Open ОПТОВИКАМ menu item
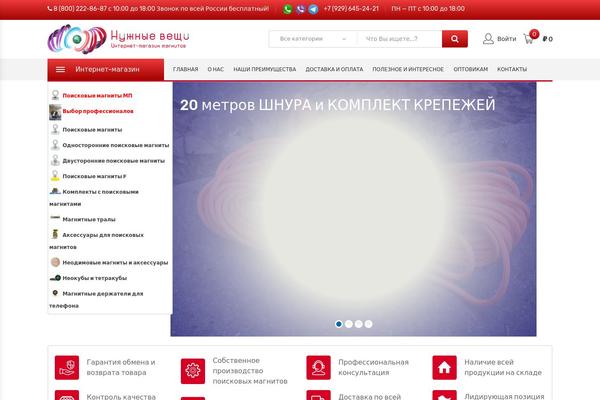 (x=471, y=69)
